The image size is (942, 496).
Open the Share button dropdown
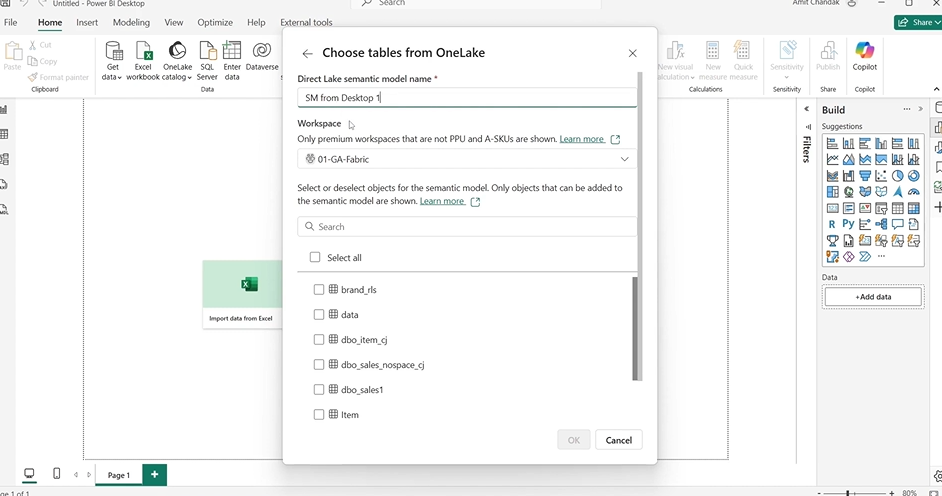coord(918,22)
